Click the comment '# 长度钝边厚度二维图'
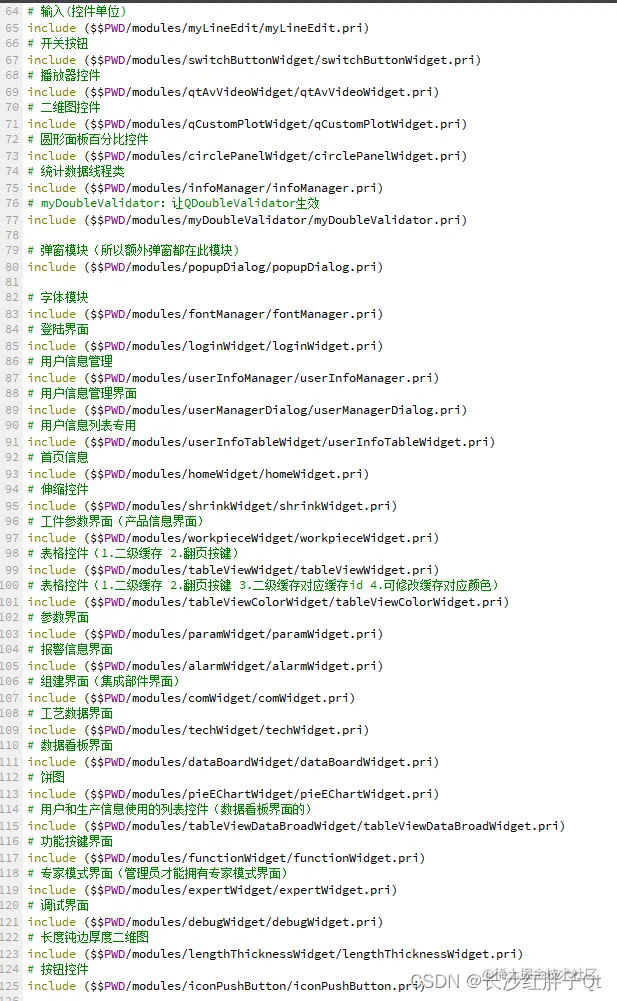Screen dimensions: 617x1001 pos(88,937)
